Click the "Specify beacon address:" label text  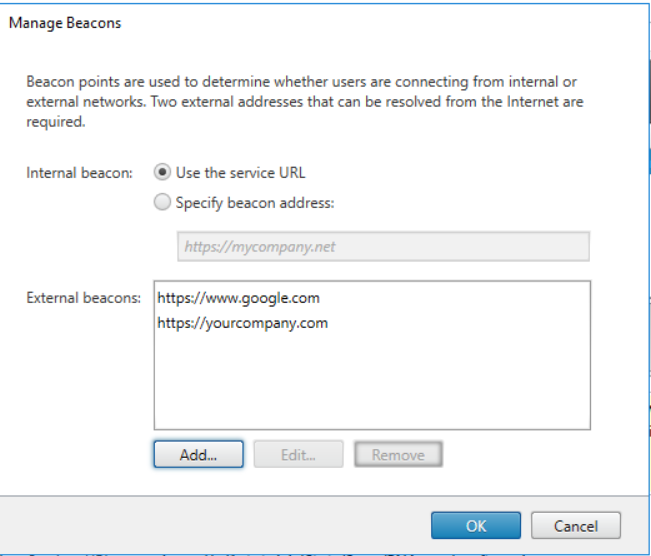255,202
